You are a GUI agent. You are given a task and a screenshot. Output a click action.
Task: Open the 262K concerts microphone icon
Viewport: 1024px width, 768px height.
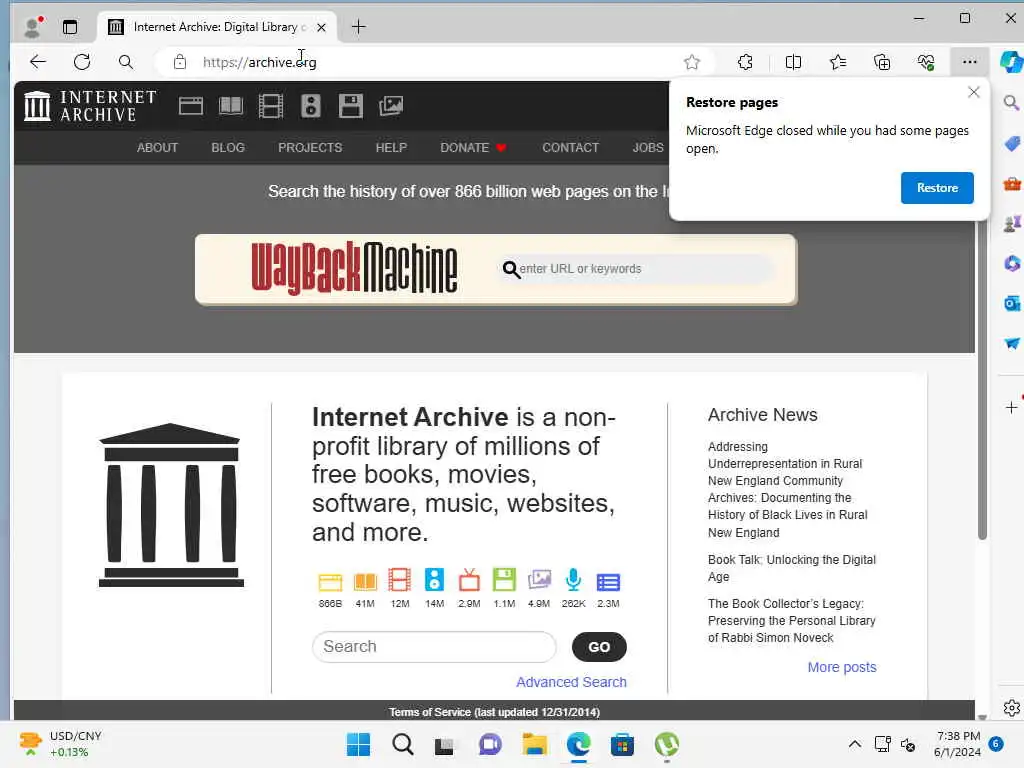coord(573,580)
